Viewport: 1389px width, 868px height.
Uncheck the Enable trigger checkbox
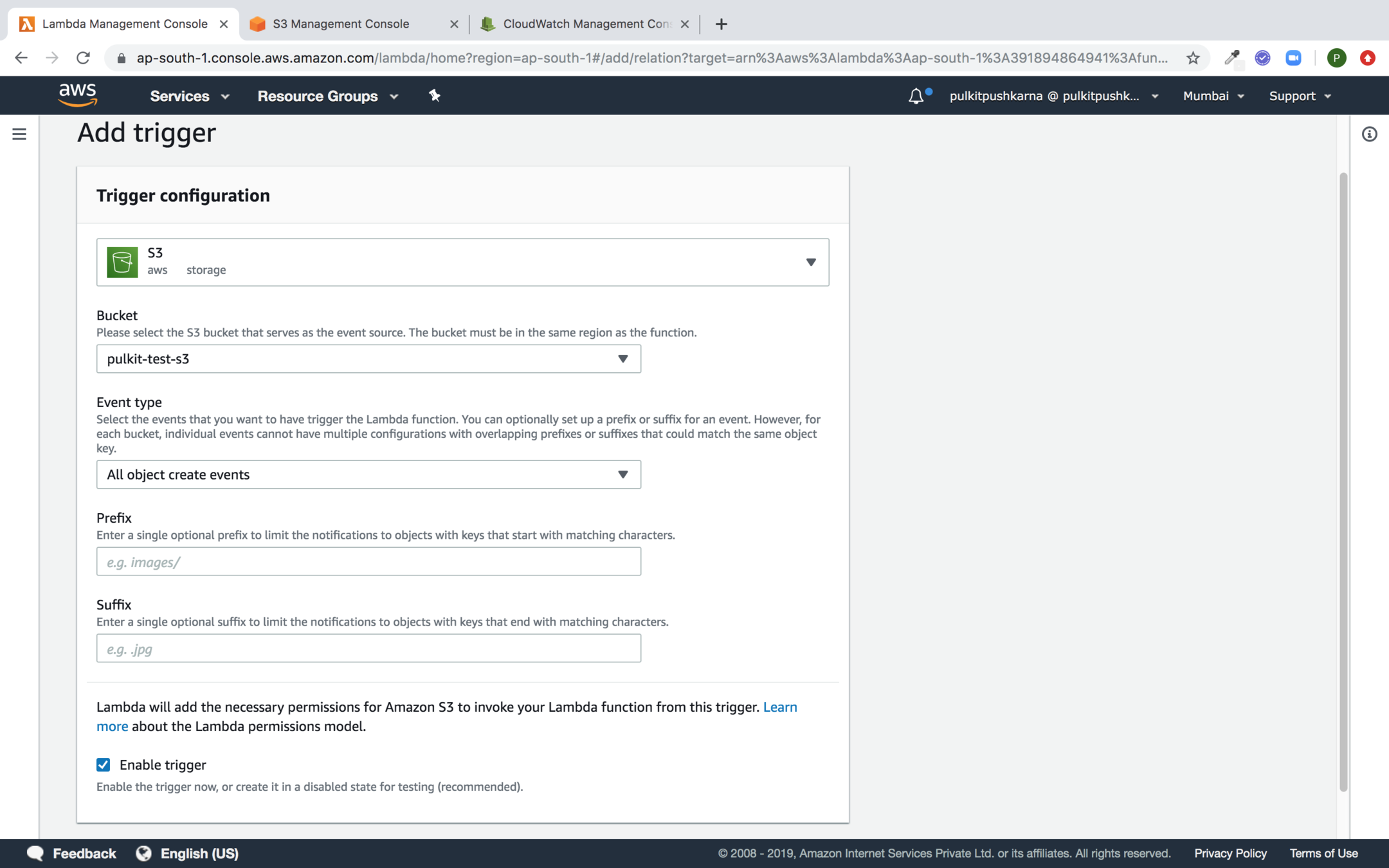tap(104, 764)
